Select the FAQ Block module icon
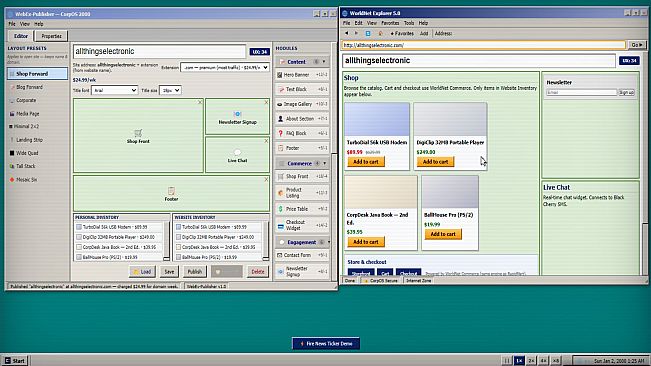 tap(281, 133)
